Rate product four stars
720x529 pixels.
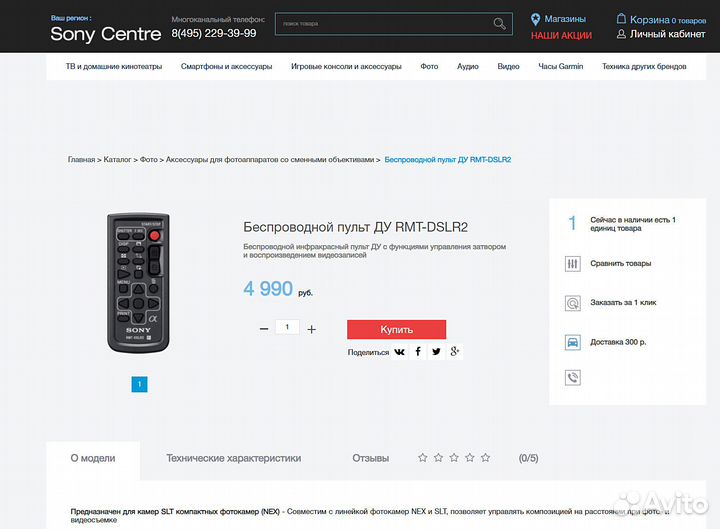pos(470,458)
